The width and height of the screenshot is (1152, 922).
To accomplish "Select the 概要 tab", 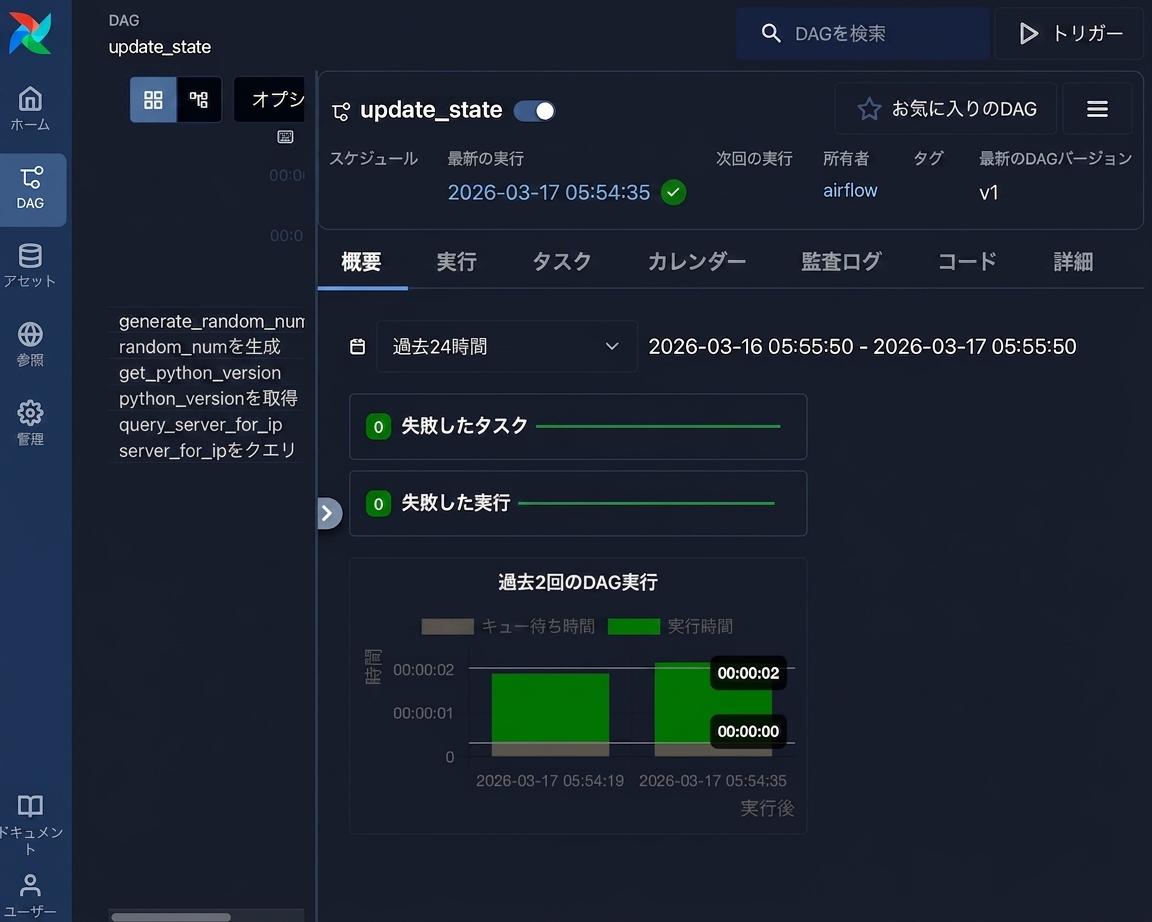I will pyautogui.click(x=361, y=262).
